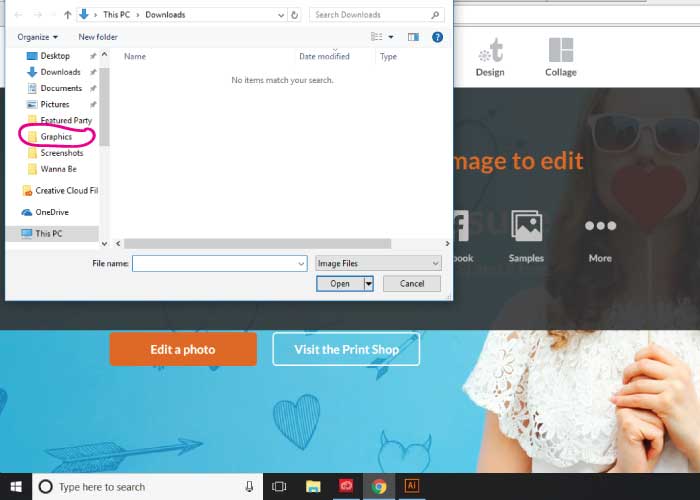
Task: Expand the Open button split arrow
Action: pos(368,284)
